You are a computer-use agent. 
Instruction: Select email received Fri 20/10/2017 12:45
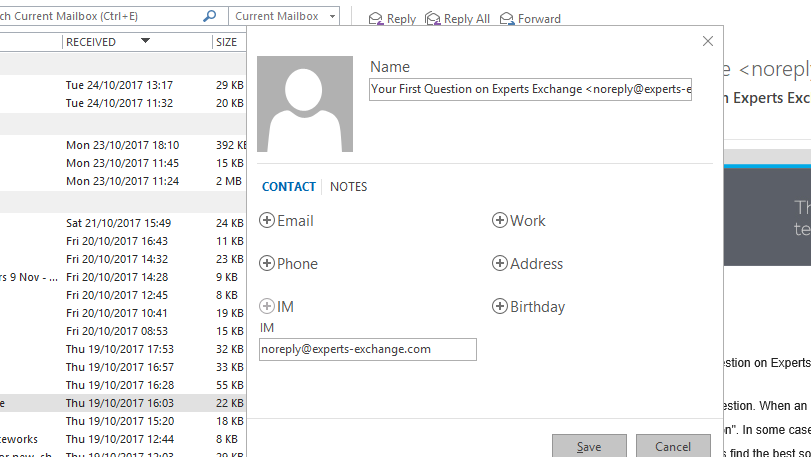[x=123, y=295]
